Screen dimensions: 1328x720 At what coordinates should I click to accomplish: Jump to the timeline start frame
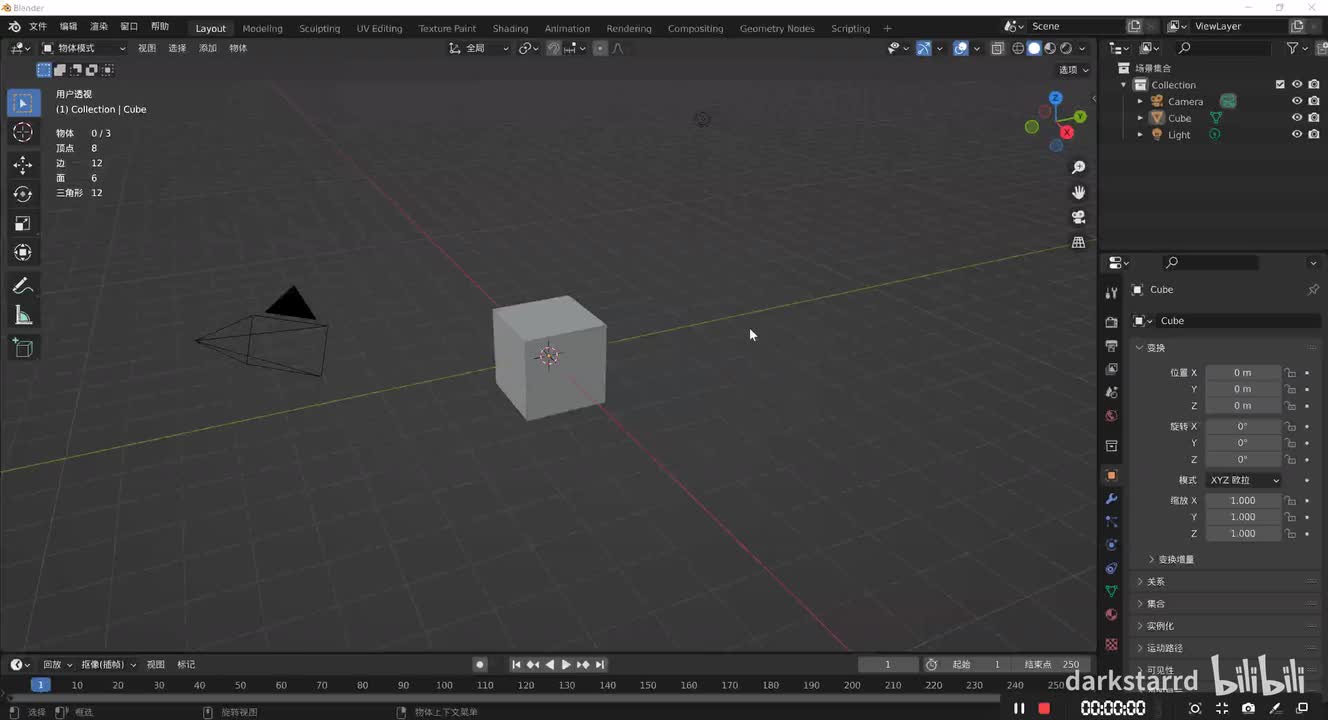(516, 665)
